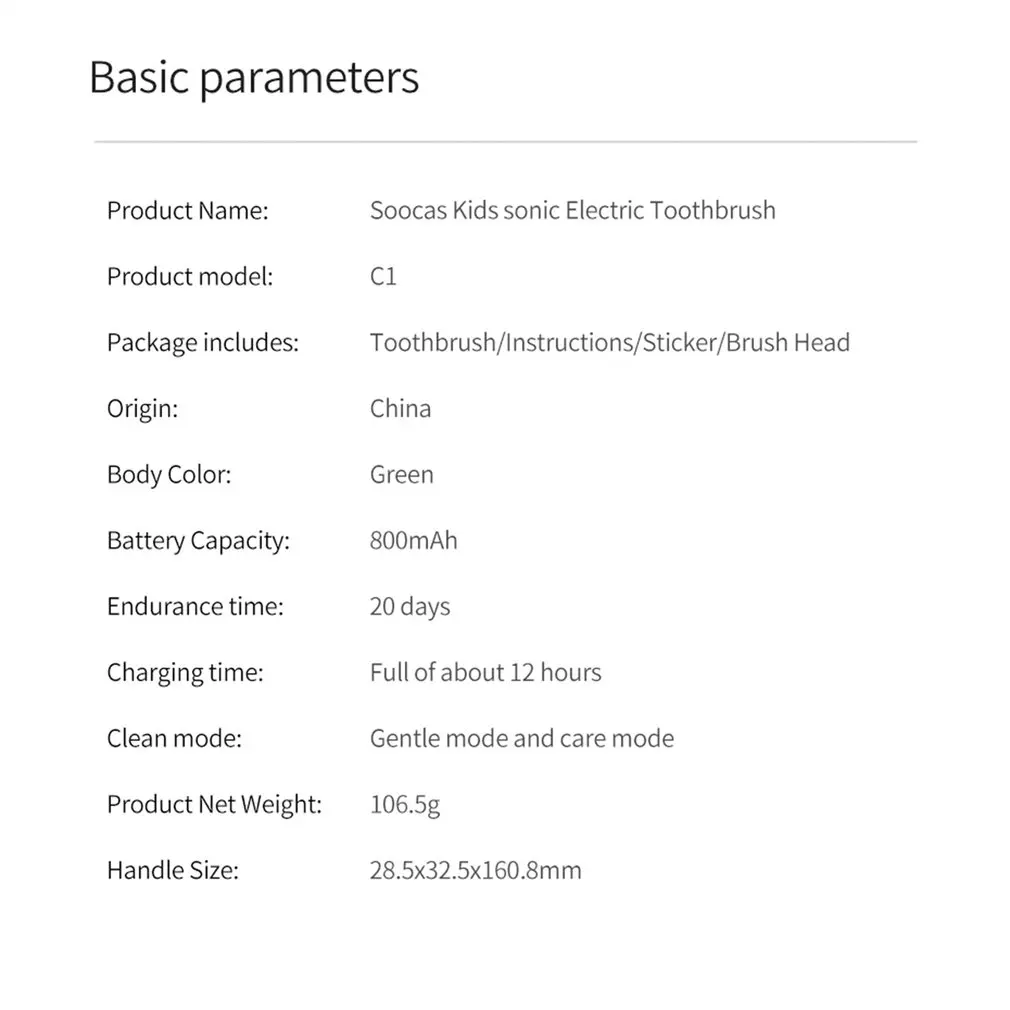Click the C1 model value
The image size is (1010, 1010).
click(383, 276)
